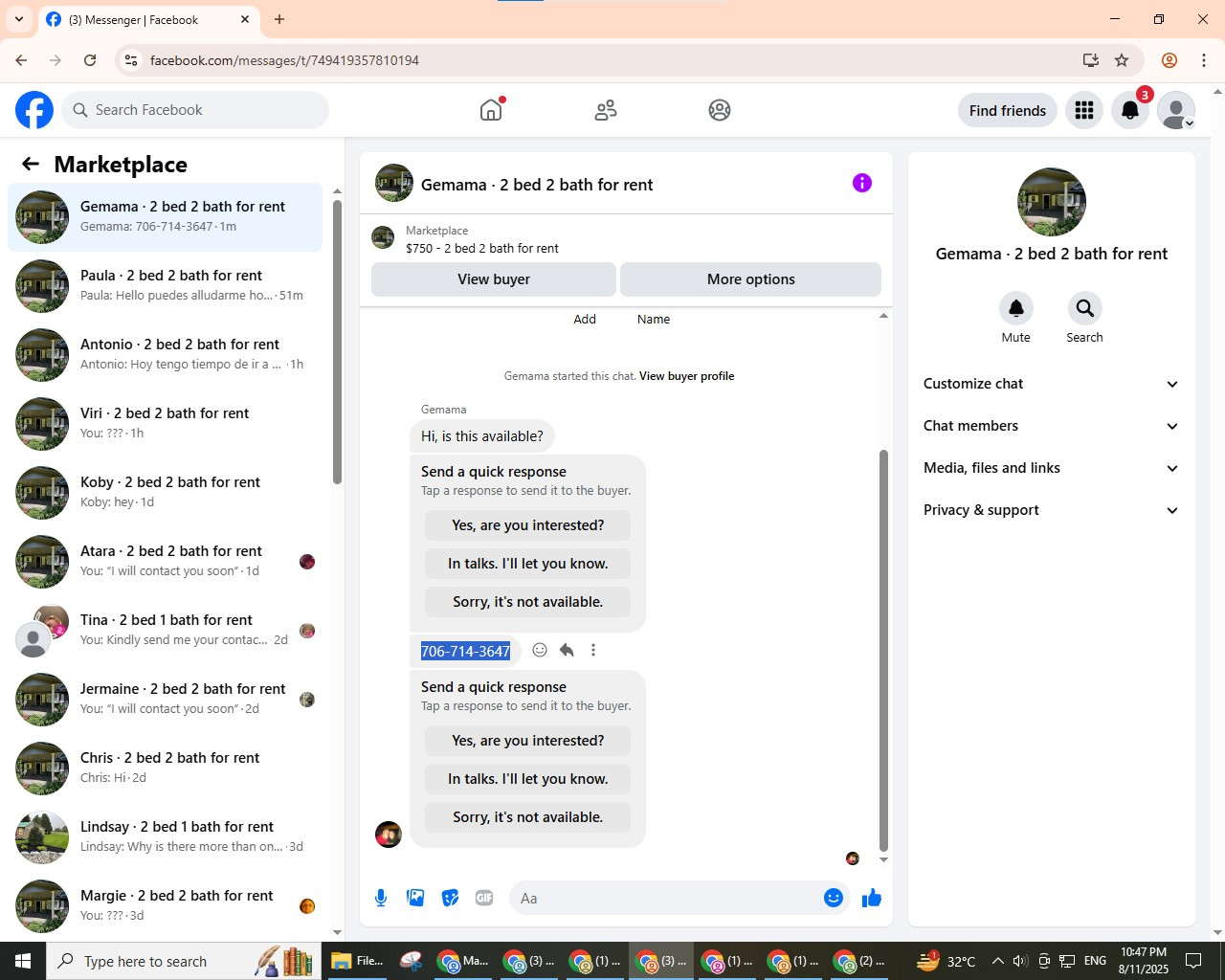Expand the Customize chat section

(x=1051, y=384)
